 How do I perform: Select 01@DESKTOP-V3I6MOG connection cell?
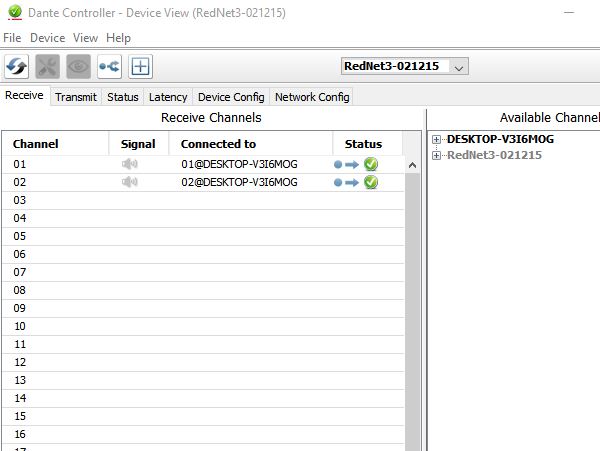point(239,164)
